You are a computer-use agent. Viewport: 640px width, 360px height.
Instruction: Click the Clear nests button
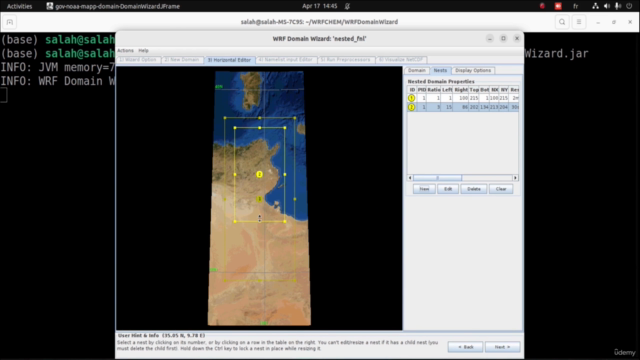click(501, 189)
